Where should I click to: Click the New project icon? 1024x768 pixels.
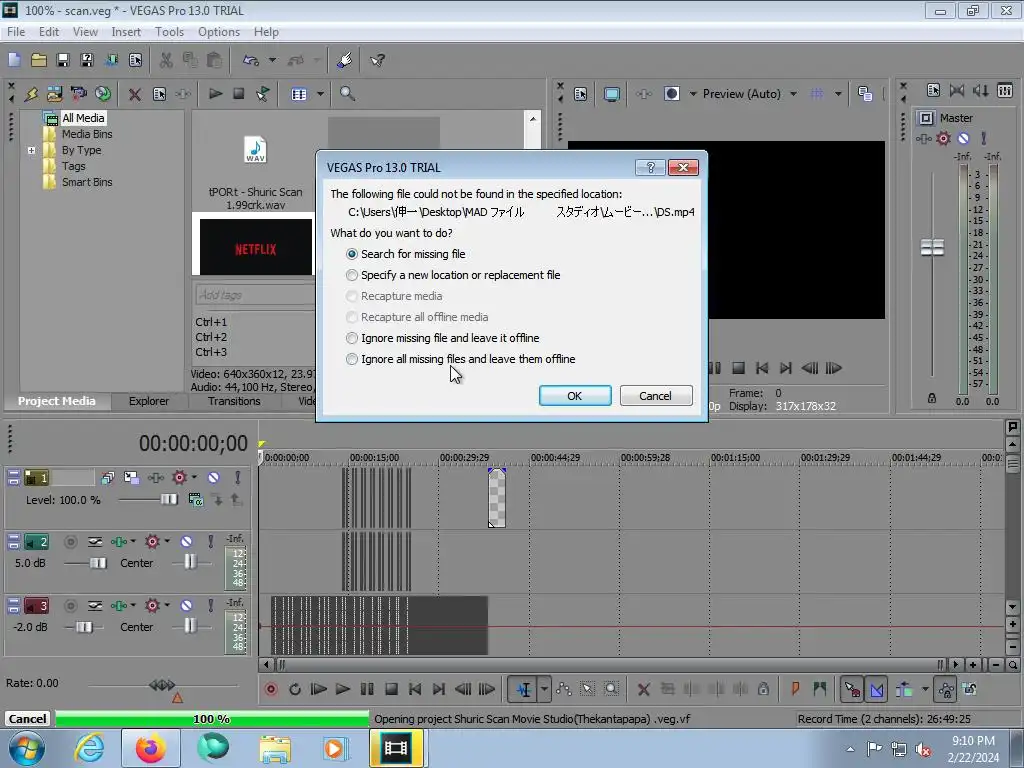tap(14, 60)
